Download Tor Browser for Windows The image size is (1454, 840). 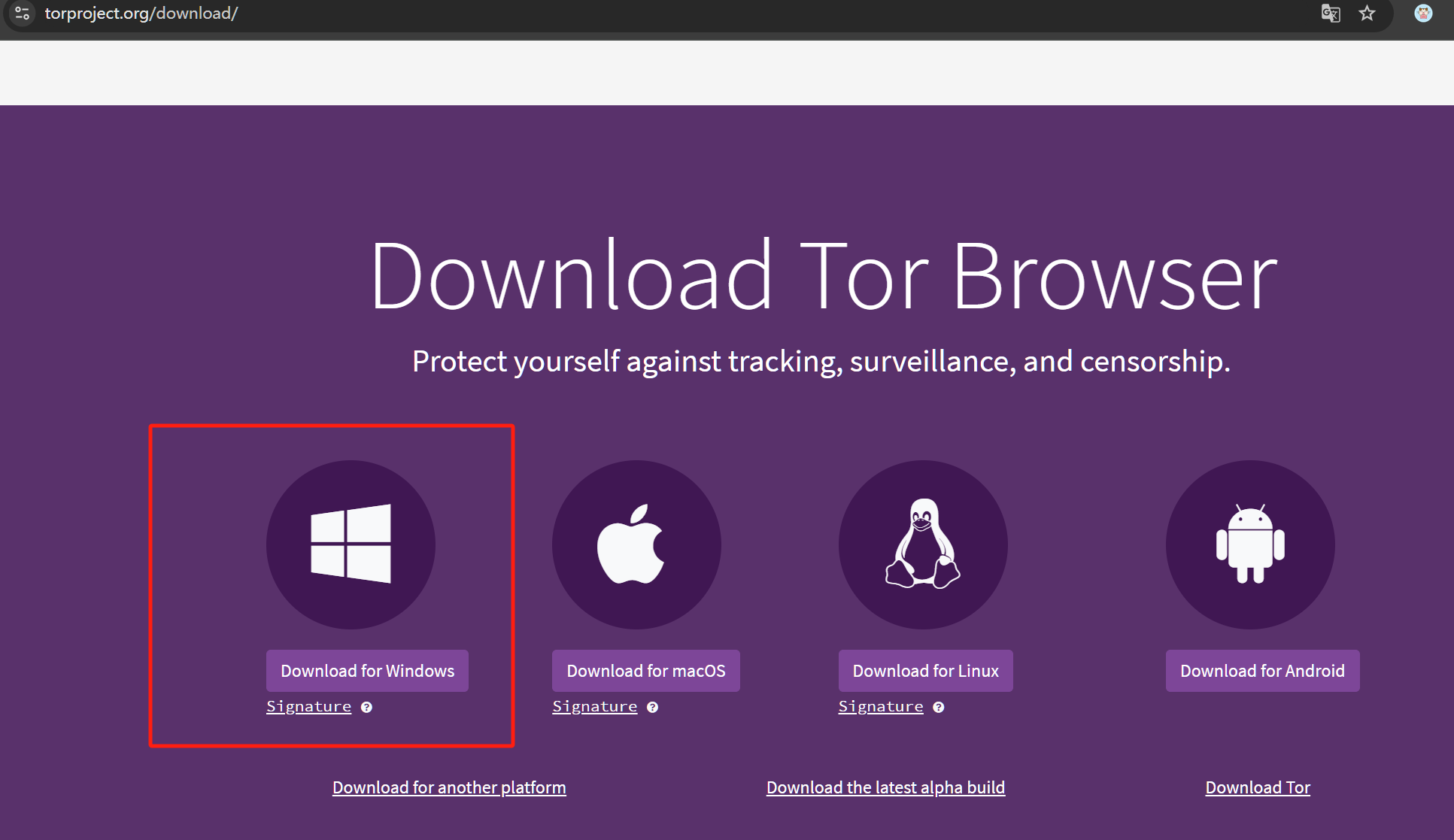pyautogui.click(x=367, y=671)
